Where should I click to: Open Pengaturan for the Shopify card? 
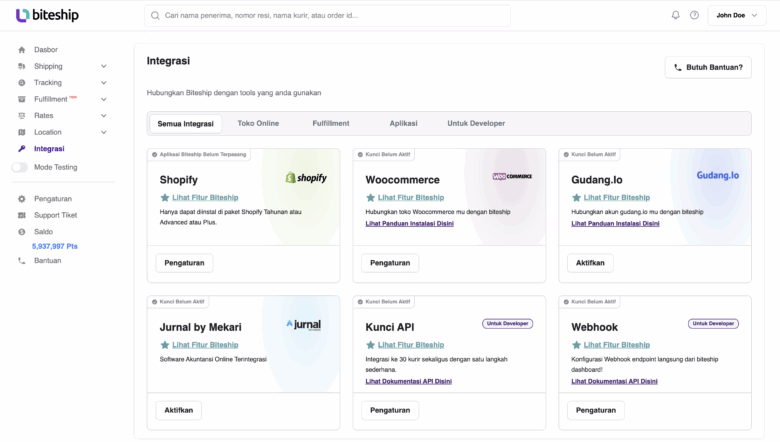(184, 263)
